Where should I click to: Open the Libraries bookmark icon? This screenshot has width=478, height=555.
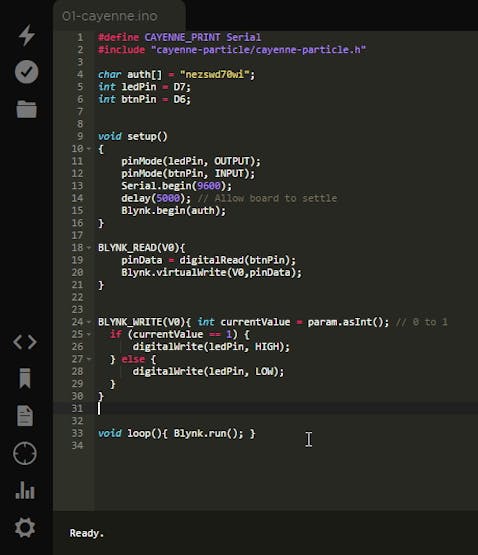pyautogui.click(x=25, y=378)
